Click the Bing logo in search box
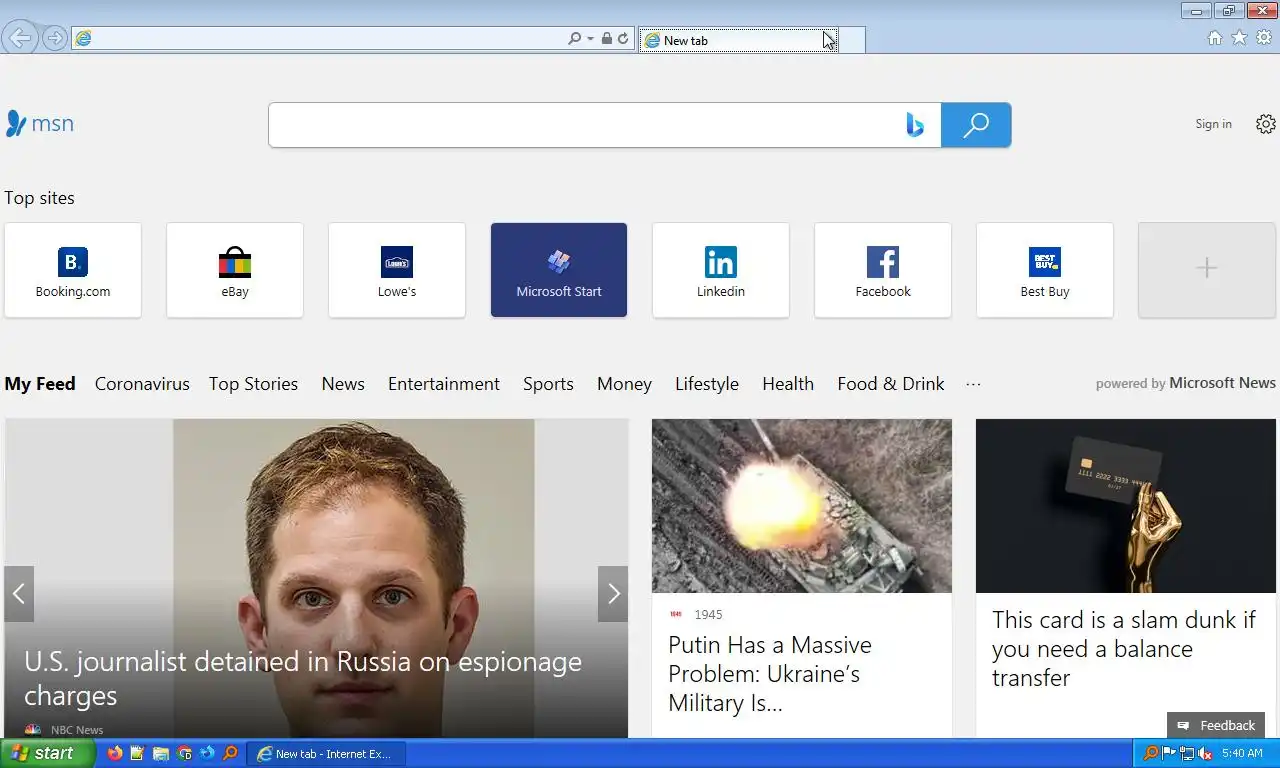 pos(915,125)
